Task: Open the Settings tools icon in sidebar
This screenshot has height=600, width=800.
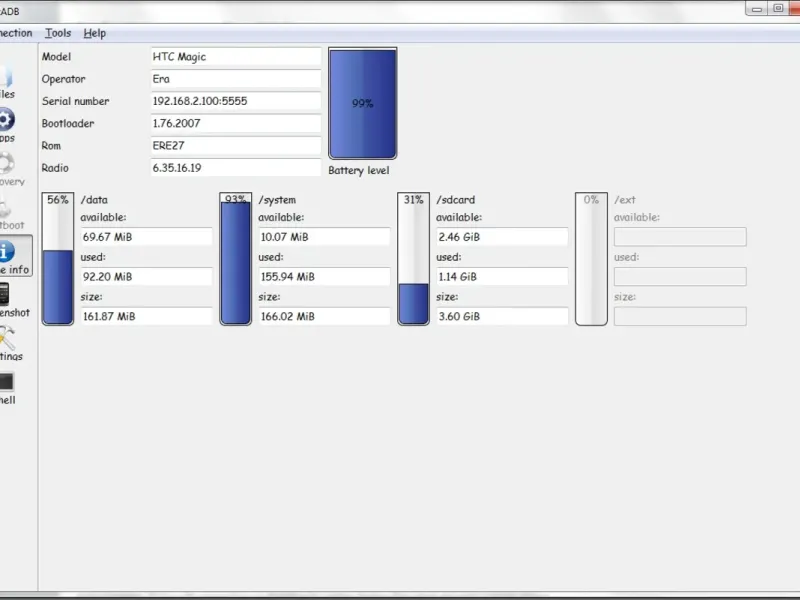Action: click(x=7, y=338)
